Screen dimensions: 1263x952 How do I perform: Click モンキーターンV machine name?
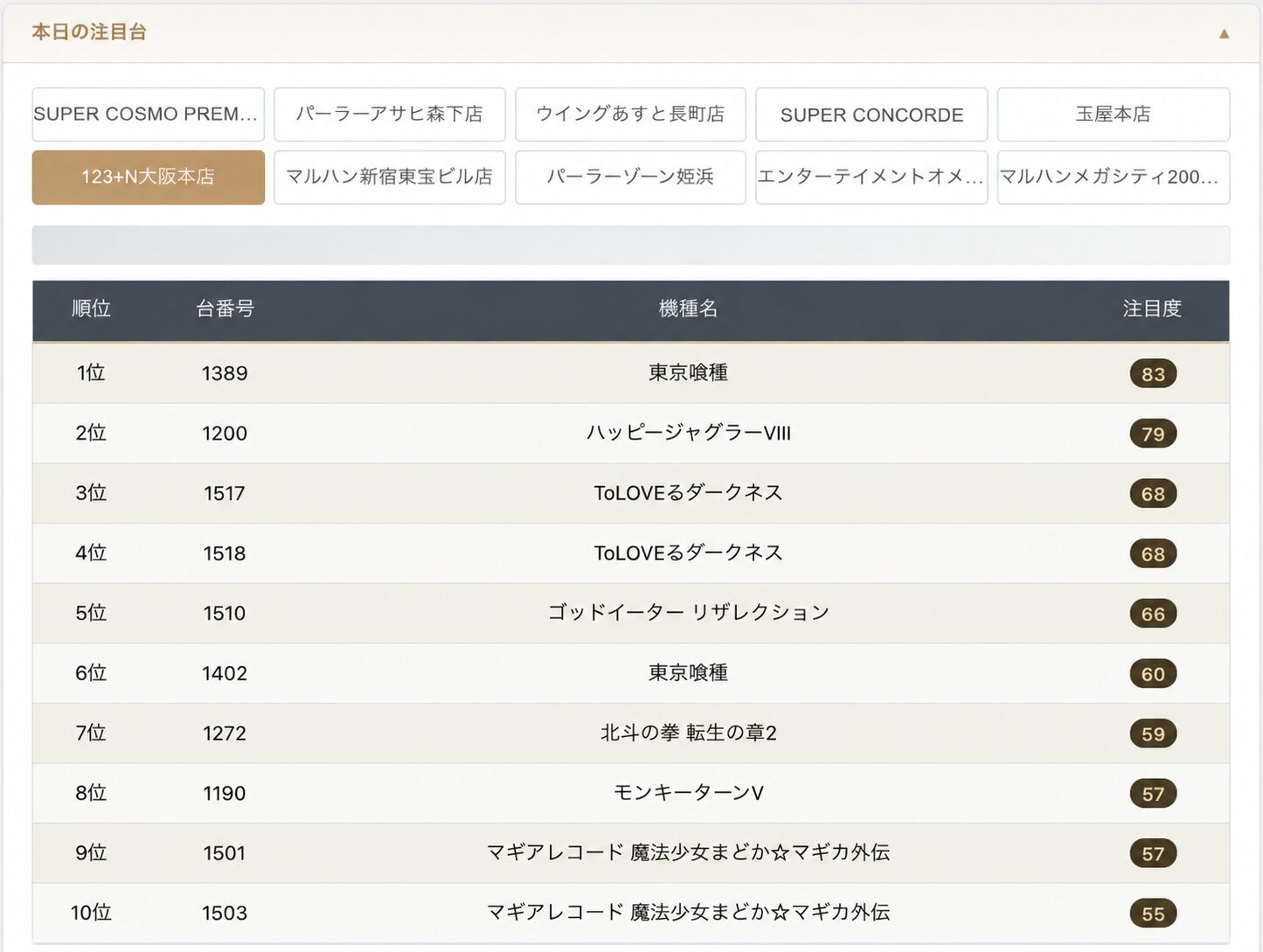[688, 793]
